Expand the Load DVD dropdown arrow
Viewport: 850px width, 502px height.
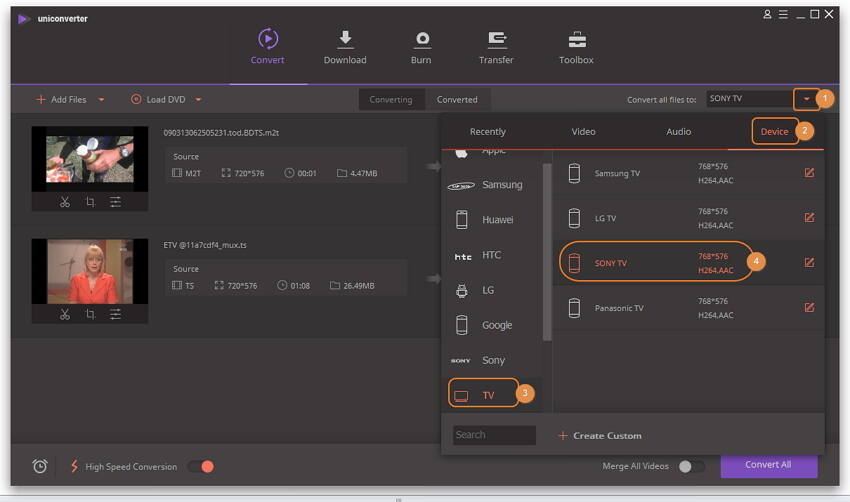[x=198, y=100]
